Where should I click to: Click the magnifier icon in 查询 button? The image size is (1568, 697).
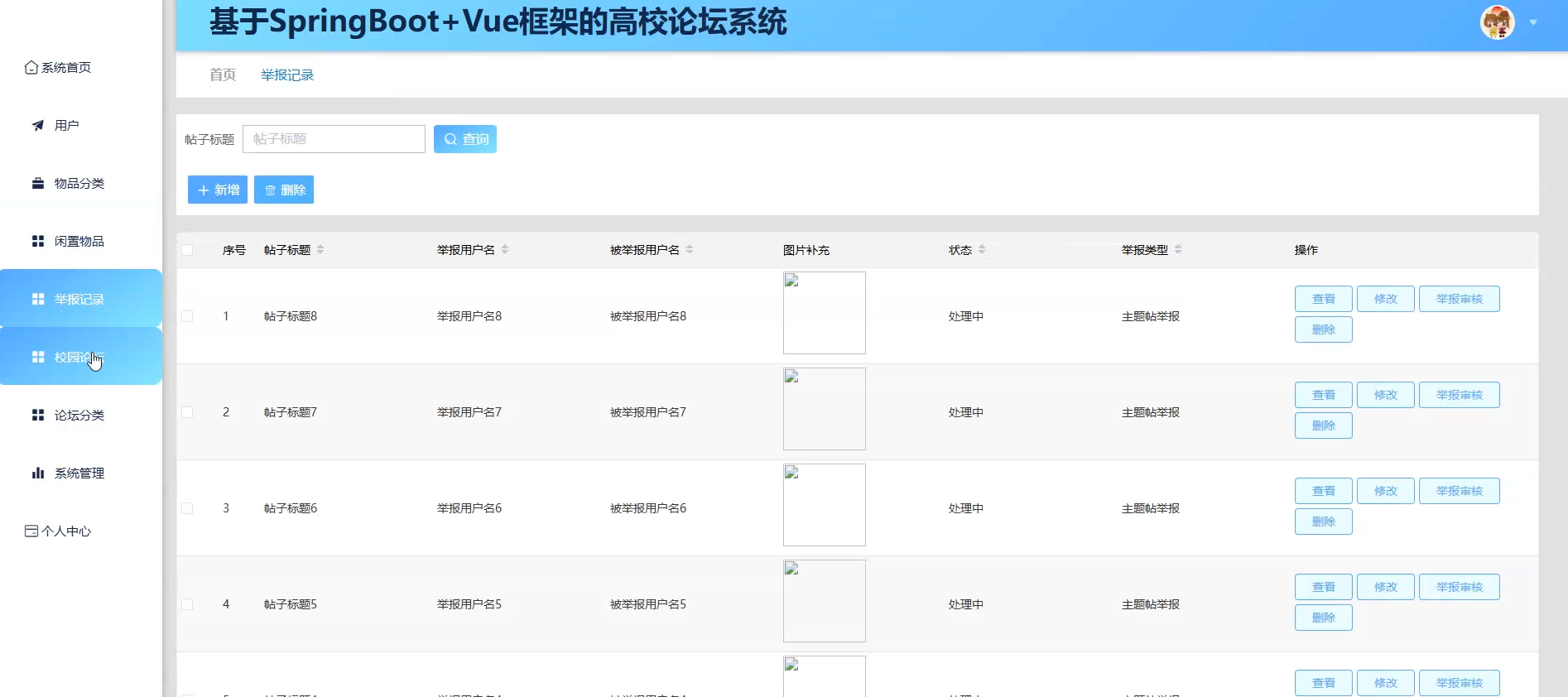(x=450, y=139)
